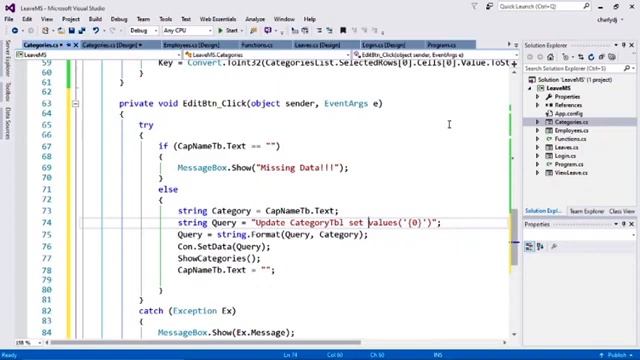The height and width of the screenshot is (360, 640).
Task: Click the Increase Indent toolbar icon
Action: 329,31
